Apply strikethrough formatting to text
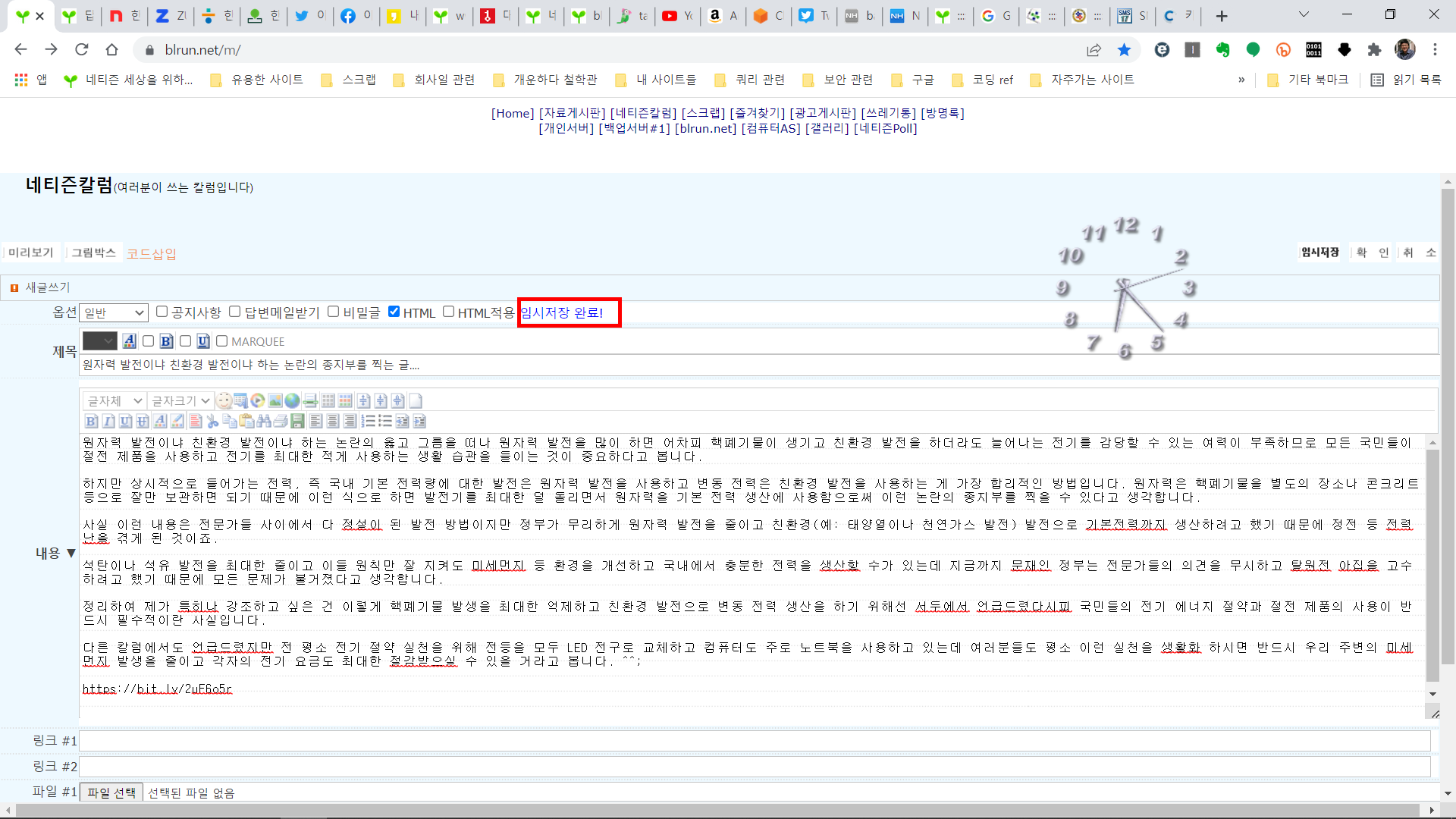Viewport: 1456px width, 819px height. [142, 421]
